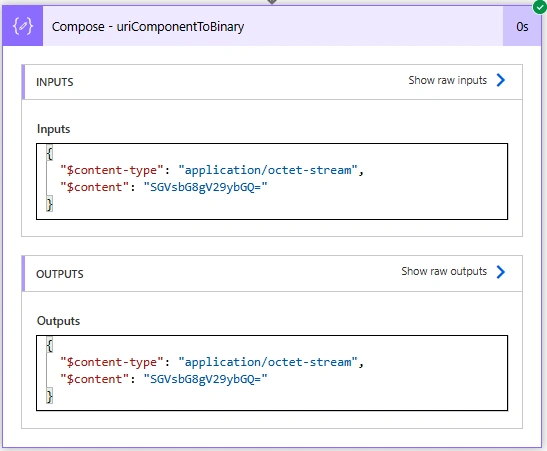547x451 pixels.
Task: Click the Compose action curly-brace icon
Action: (x=23, y=26)
